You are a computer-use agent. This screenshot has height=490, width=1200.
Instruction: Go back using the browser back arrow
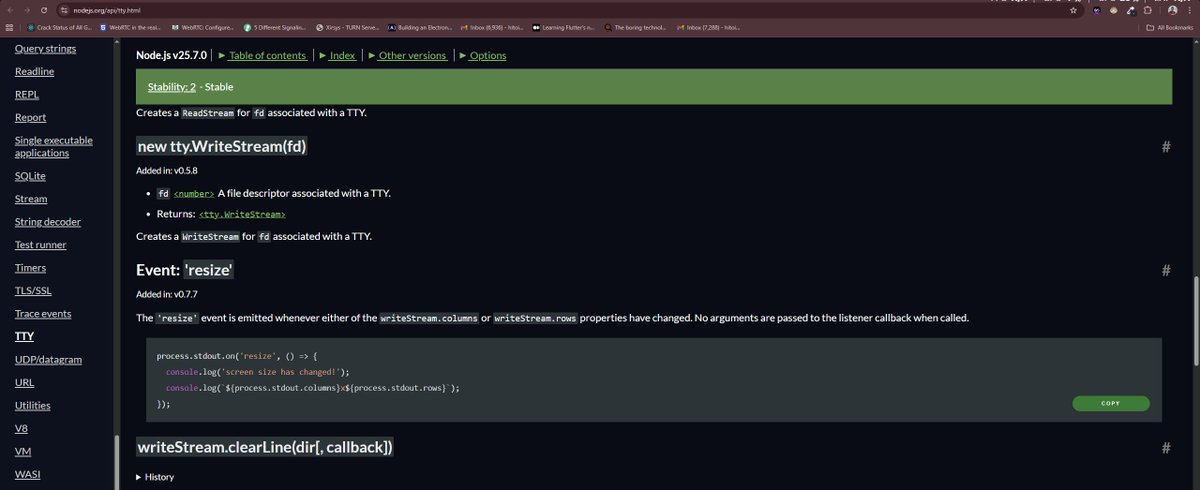click(11, 9)
